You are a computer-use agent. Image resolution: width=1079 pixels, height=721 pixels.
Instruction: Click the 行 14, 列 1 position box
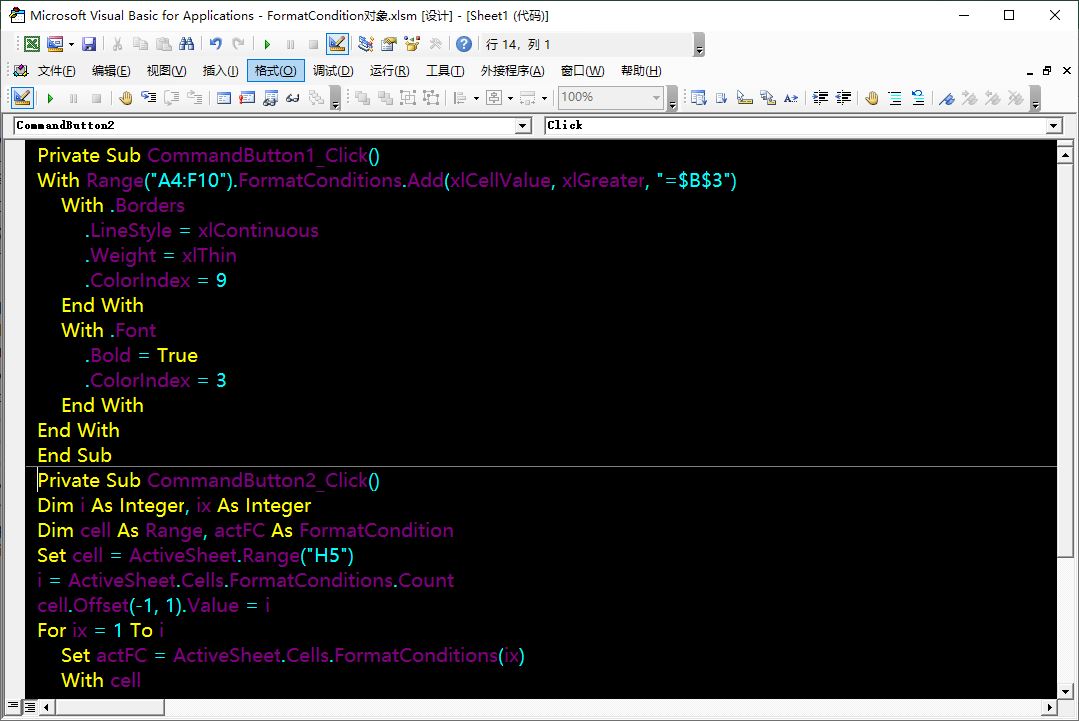click(586, 45)
